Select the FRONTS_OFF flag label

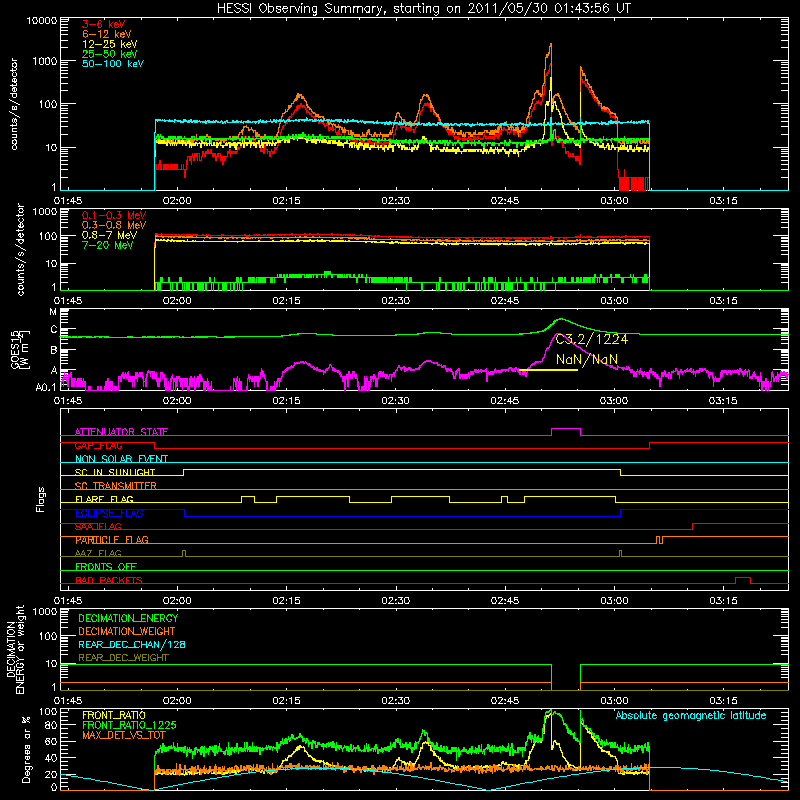pyautogui.click(x=106, y=567)
